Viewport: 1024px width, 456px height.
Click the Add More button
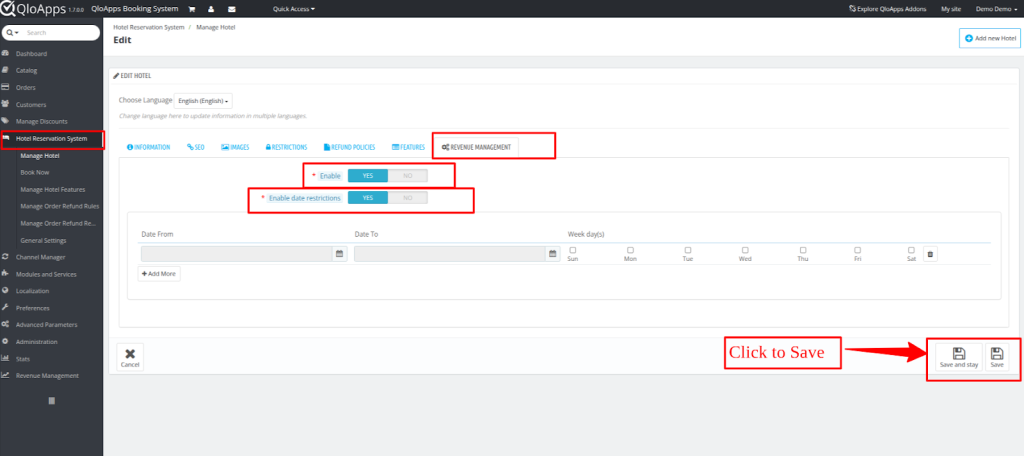pyautogui.click(x=159, y=273)
